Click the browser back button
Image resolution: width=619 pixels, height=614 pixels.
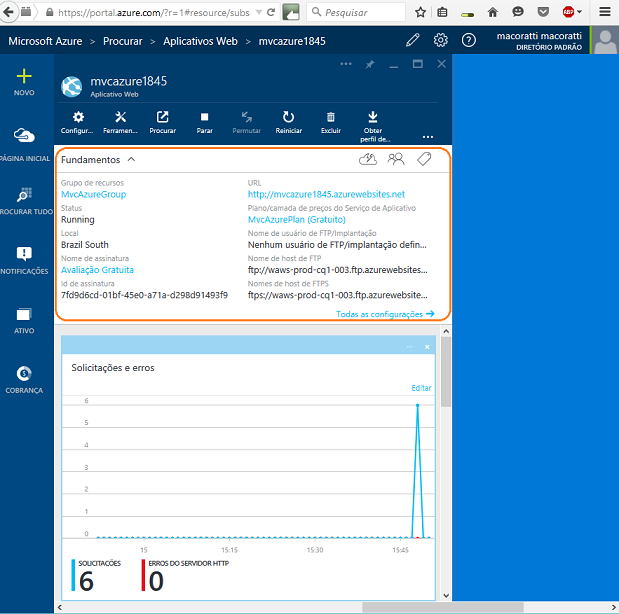tap(8, 12)
